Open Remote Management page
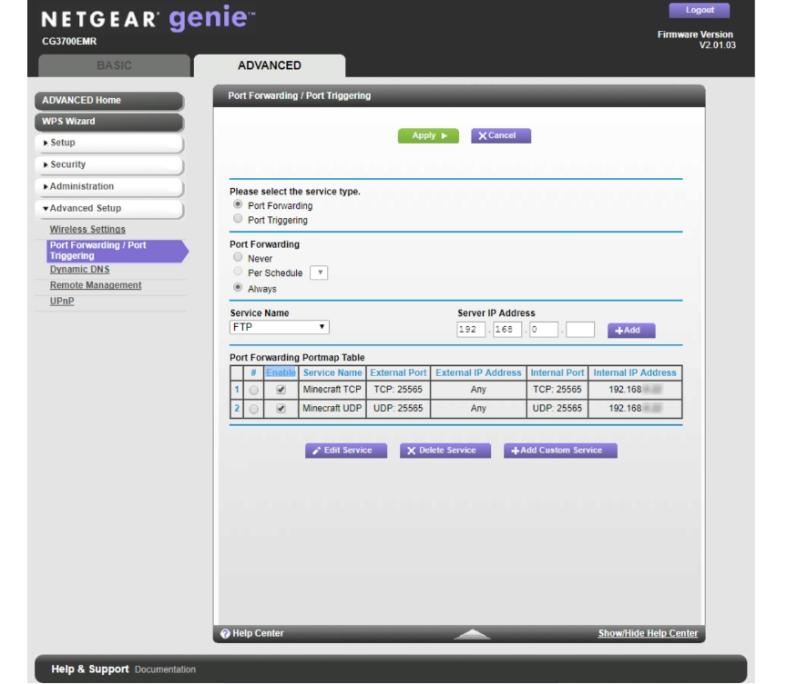Viewport: 787px width, 684px height. (95, 286)
